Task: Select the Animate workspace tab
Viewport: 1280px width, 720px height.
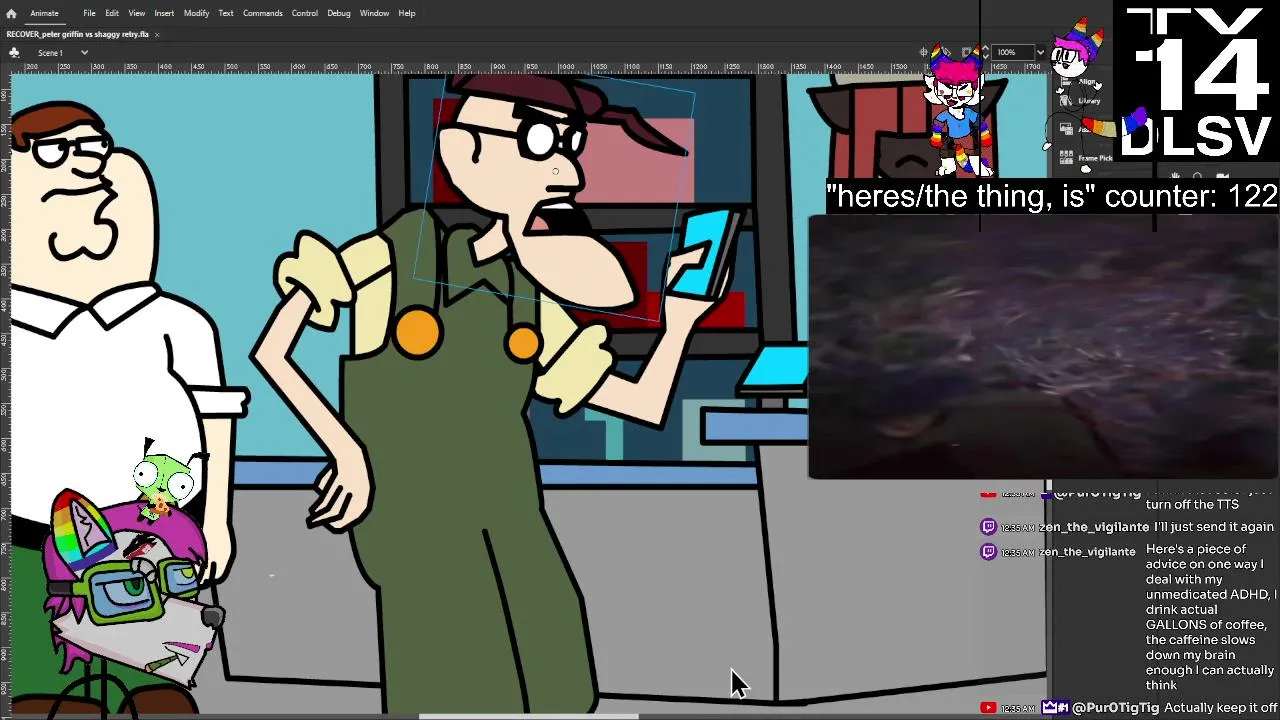Action: pyautogui.click(x=44, y=13)
